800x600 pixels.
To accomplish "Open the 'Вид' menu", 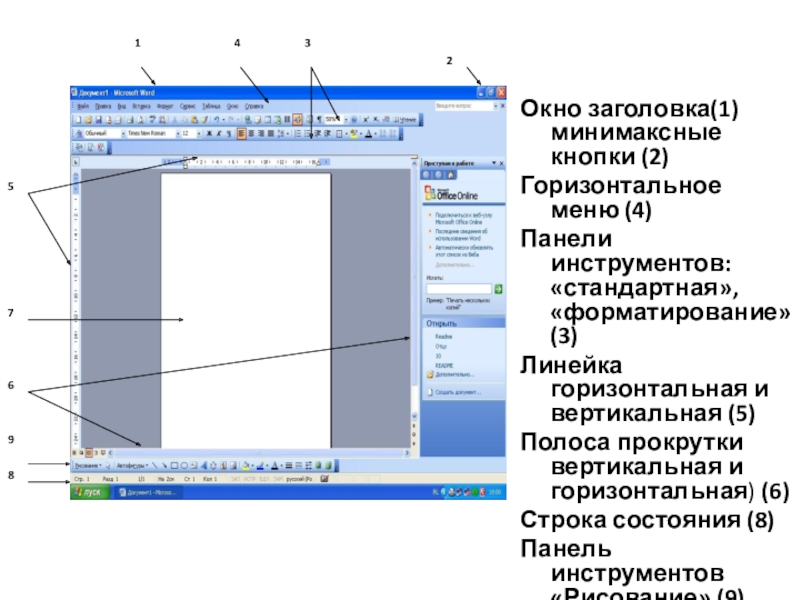I will (x=121, y=106).
